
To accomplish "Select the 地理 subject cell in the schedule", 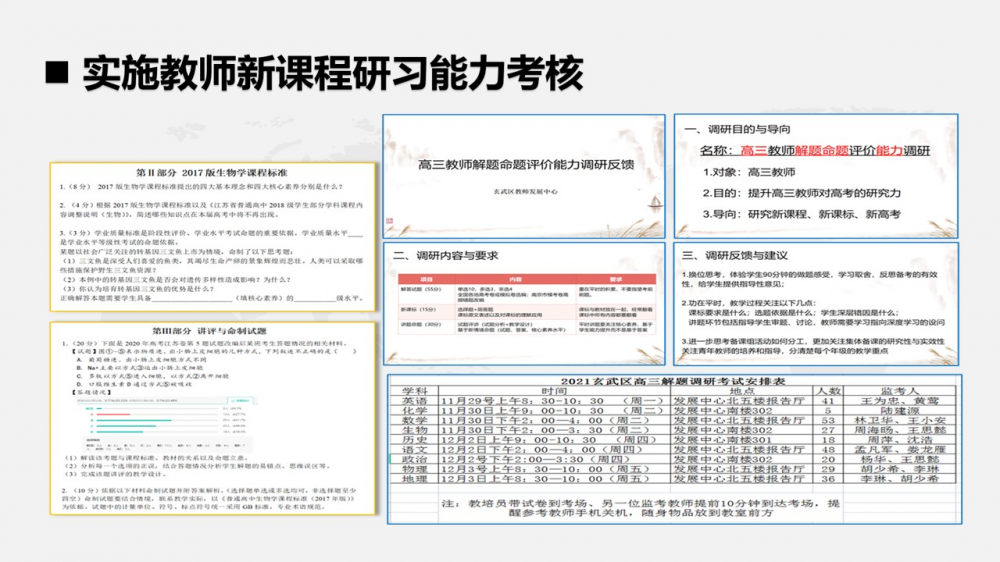I will 415,479.
